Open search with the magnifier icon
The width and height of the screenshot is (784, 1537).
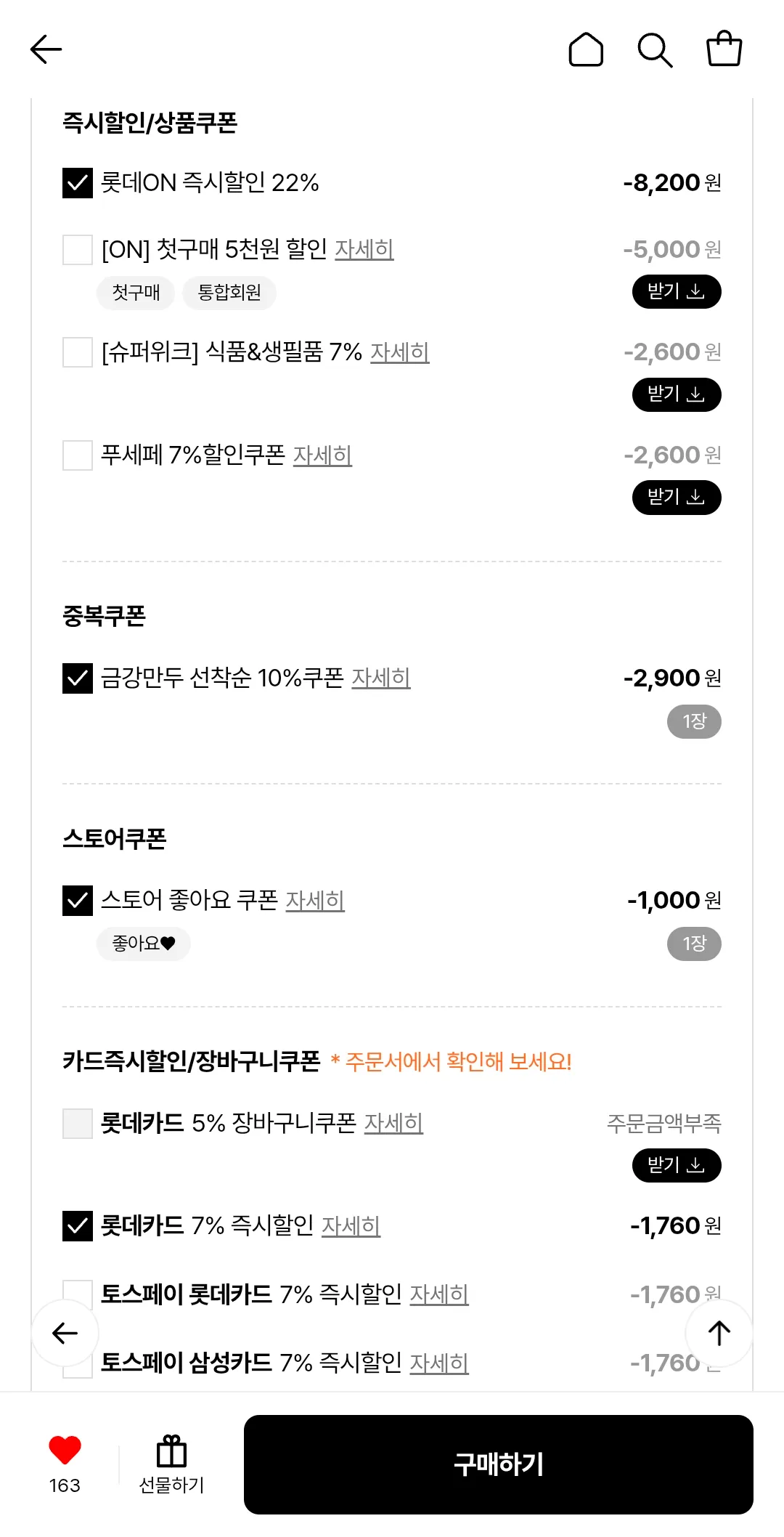655,49
